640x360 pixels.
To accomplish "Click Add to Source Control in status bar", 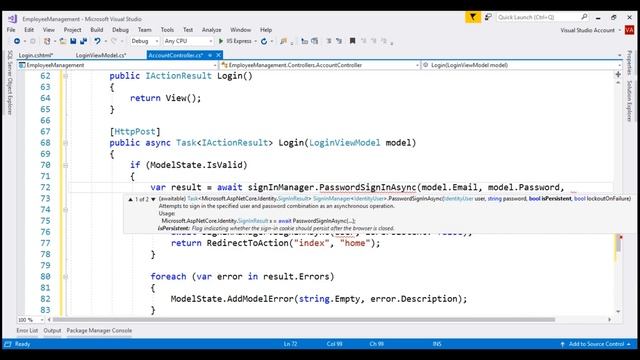I will point(596,344).
